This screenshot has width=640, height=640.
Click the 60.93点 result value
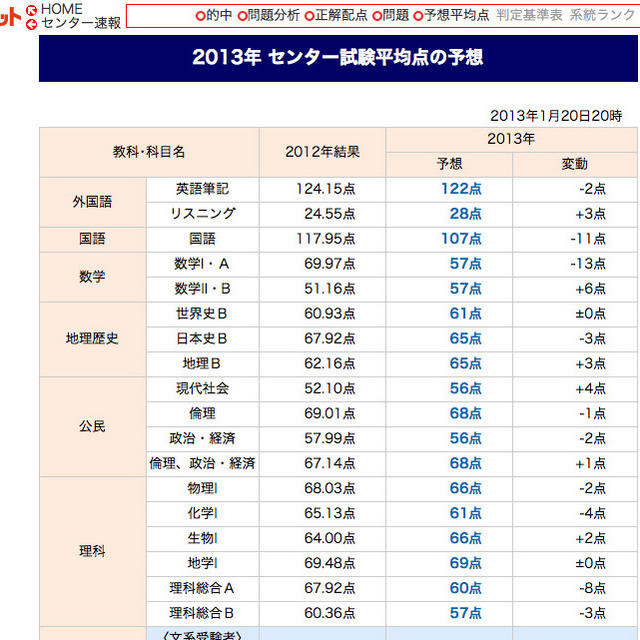pos(330,314)
